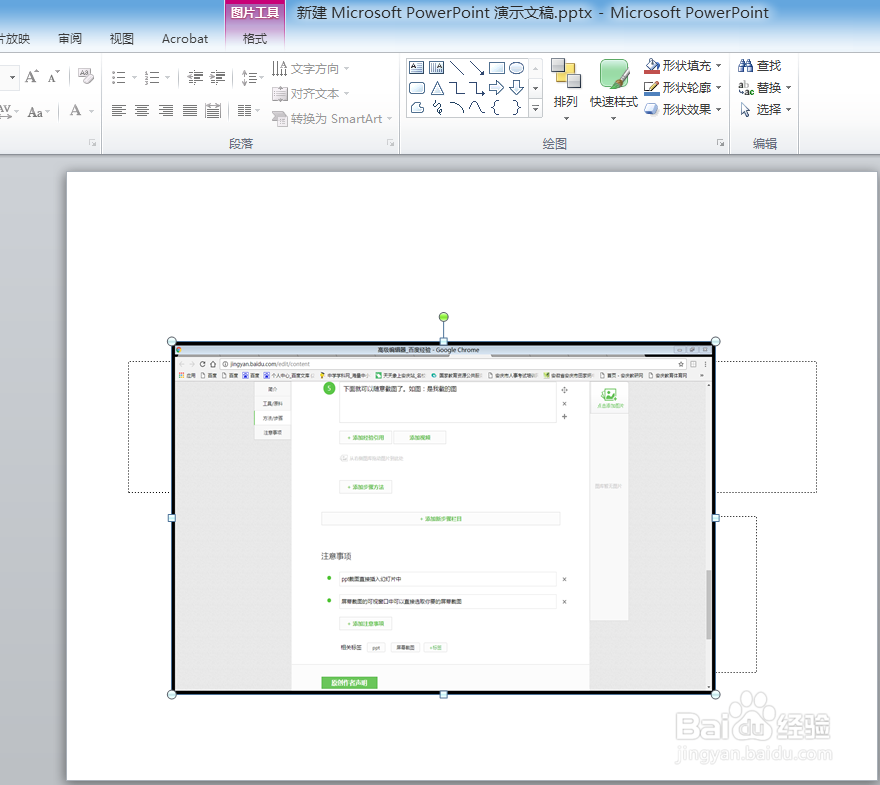Open the Paragraph dialog launcher
Viewport: 880px width, 785px height.
390,143
